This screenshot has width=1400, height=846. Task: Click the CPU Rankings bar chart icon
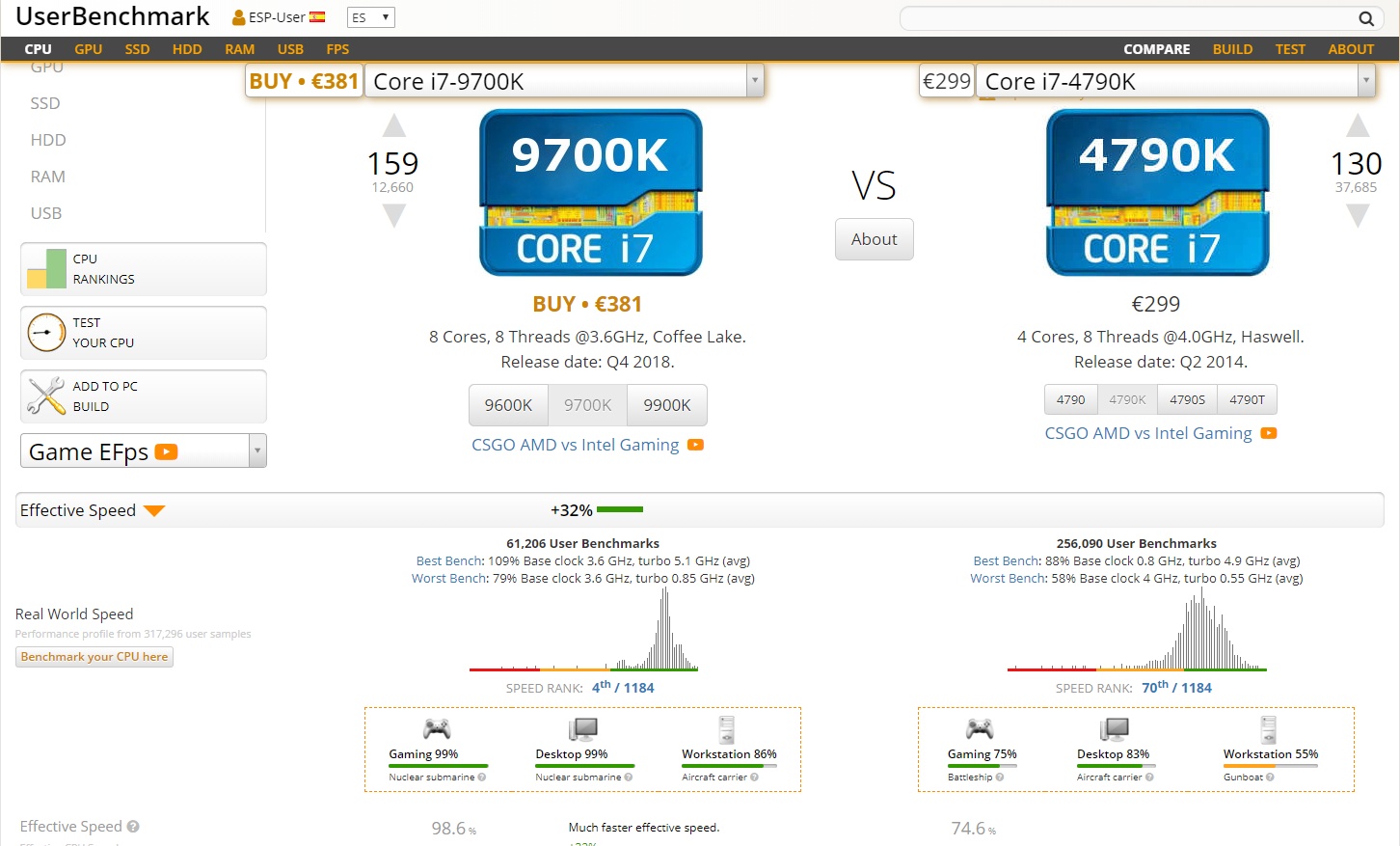46,269
